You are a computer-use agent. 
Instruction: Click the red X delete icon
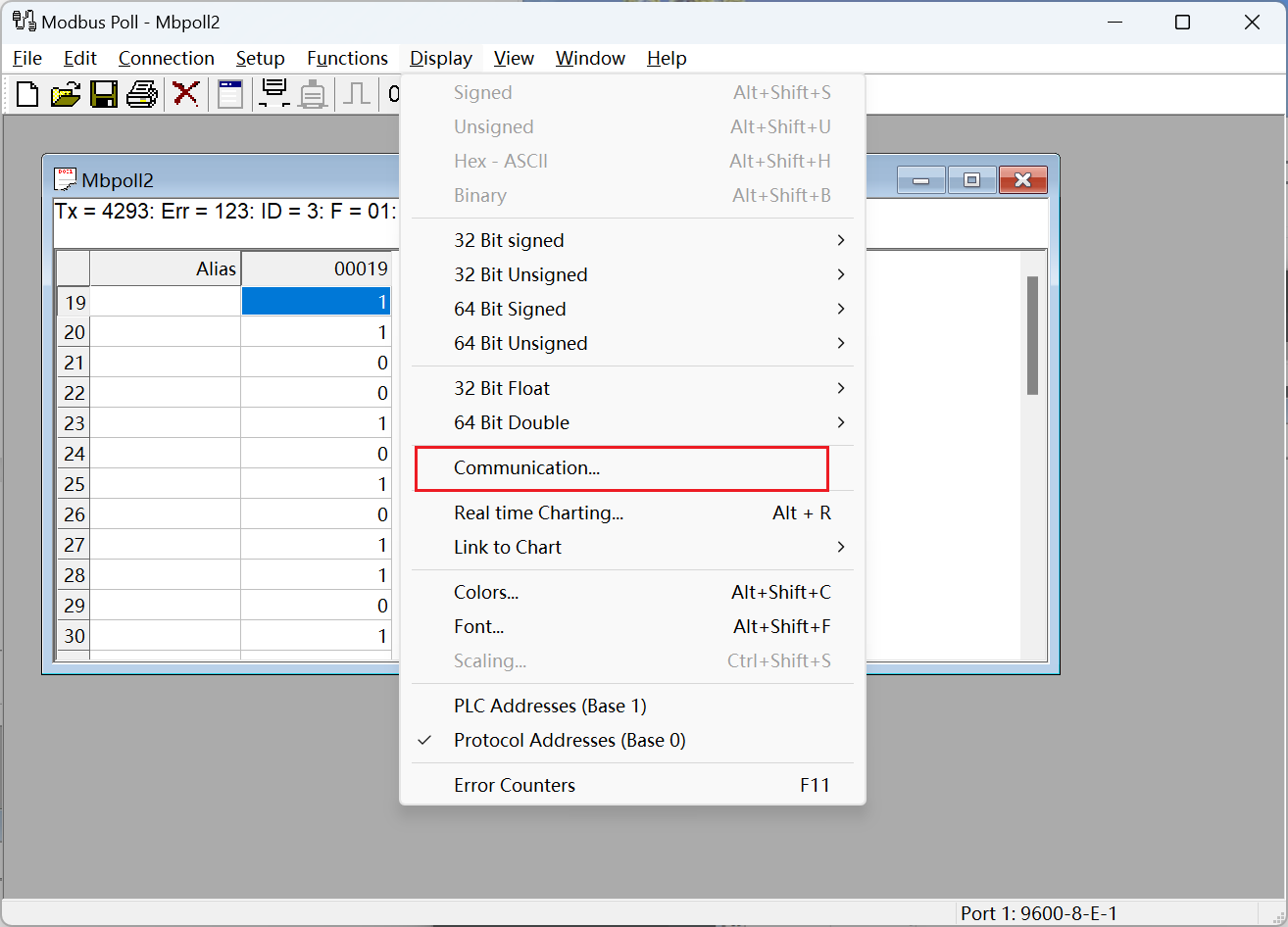[x=185, y=94]
